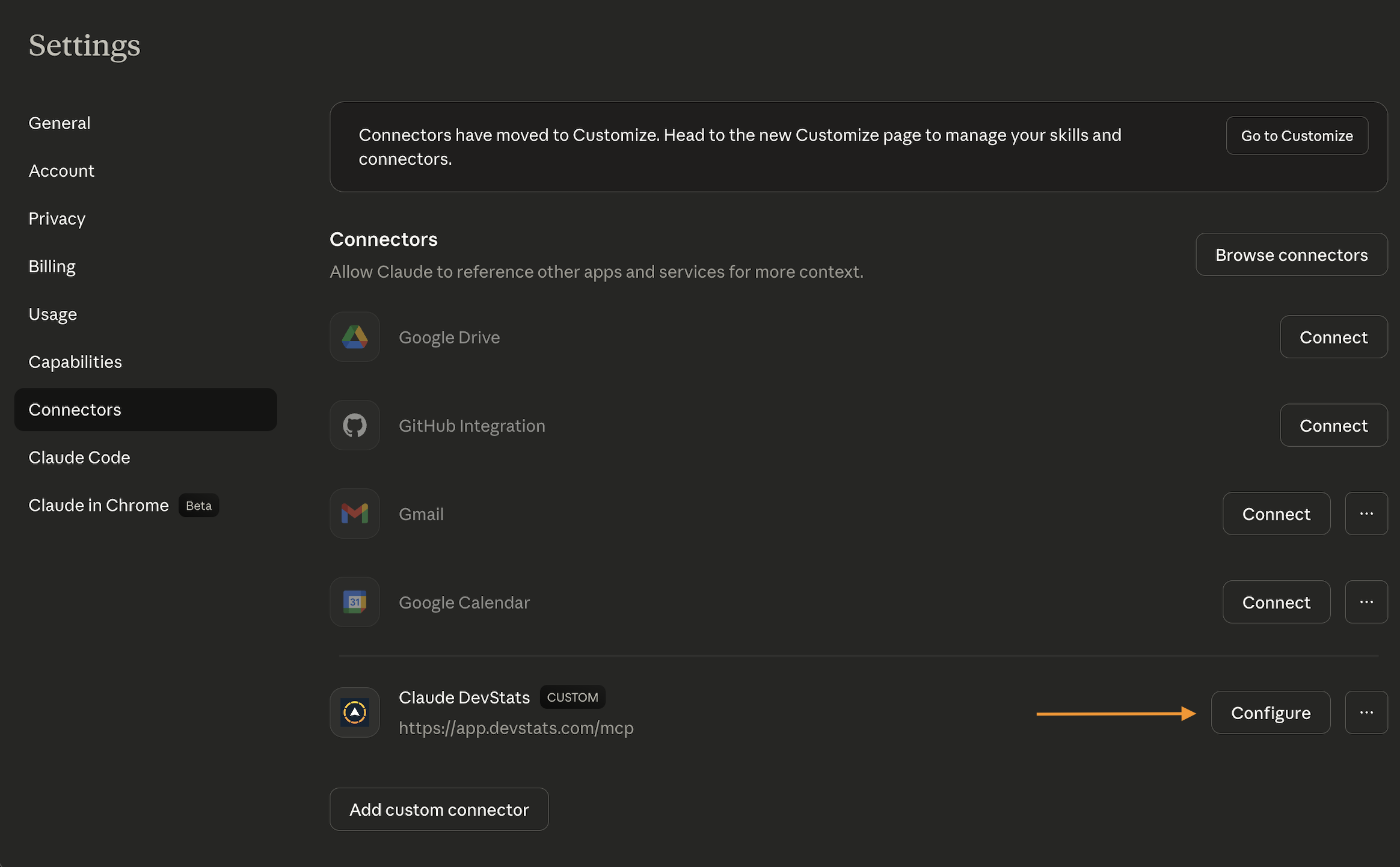Open Google Calendar more options menu
The height and width of the screenshot is (867, 1400).
(x=1366, y=602)
